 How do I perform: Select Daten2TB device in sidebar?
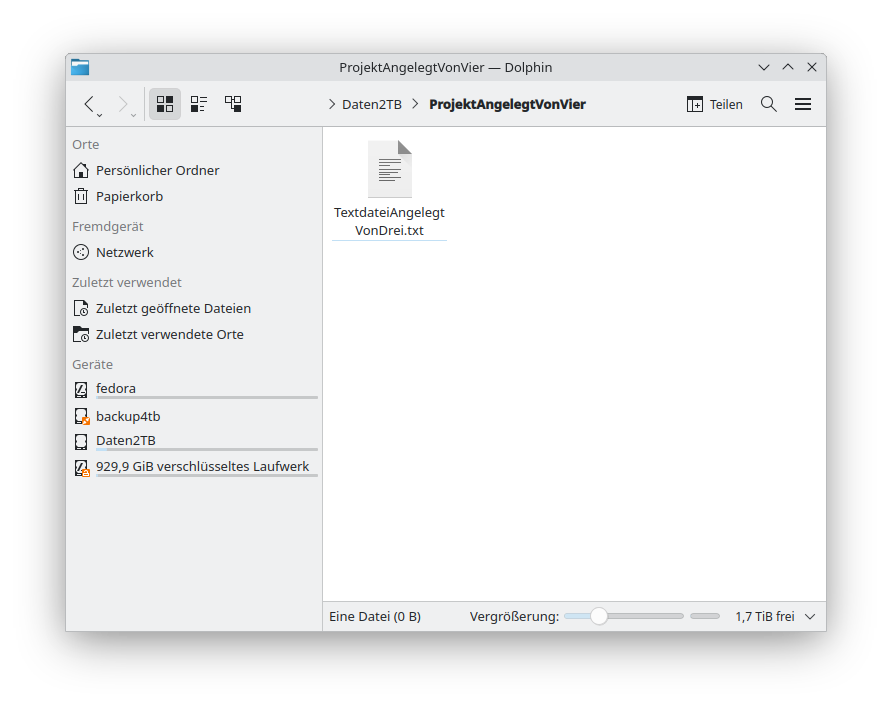coord(194,442)
